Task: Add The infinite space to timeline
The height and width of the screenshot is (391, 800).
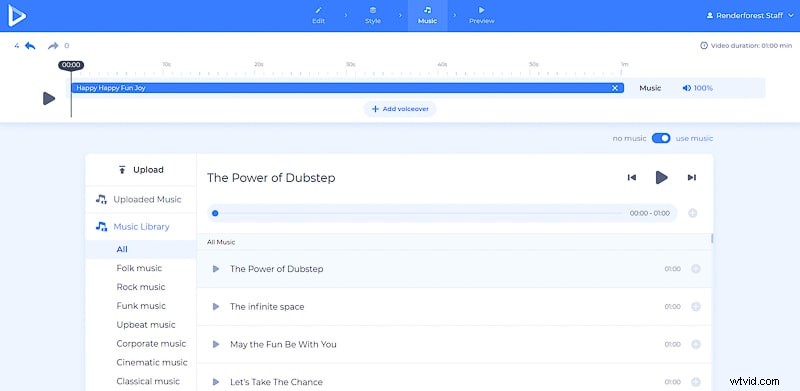Action: tap(695, 307)
